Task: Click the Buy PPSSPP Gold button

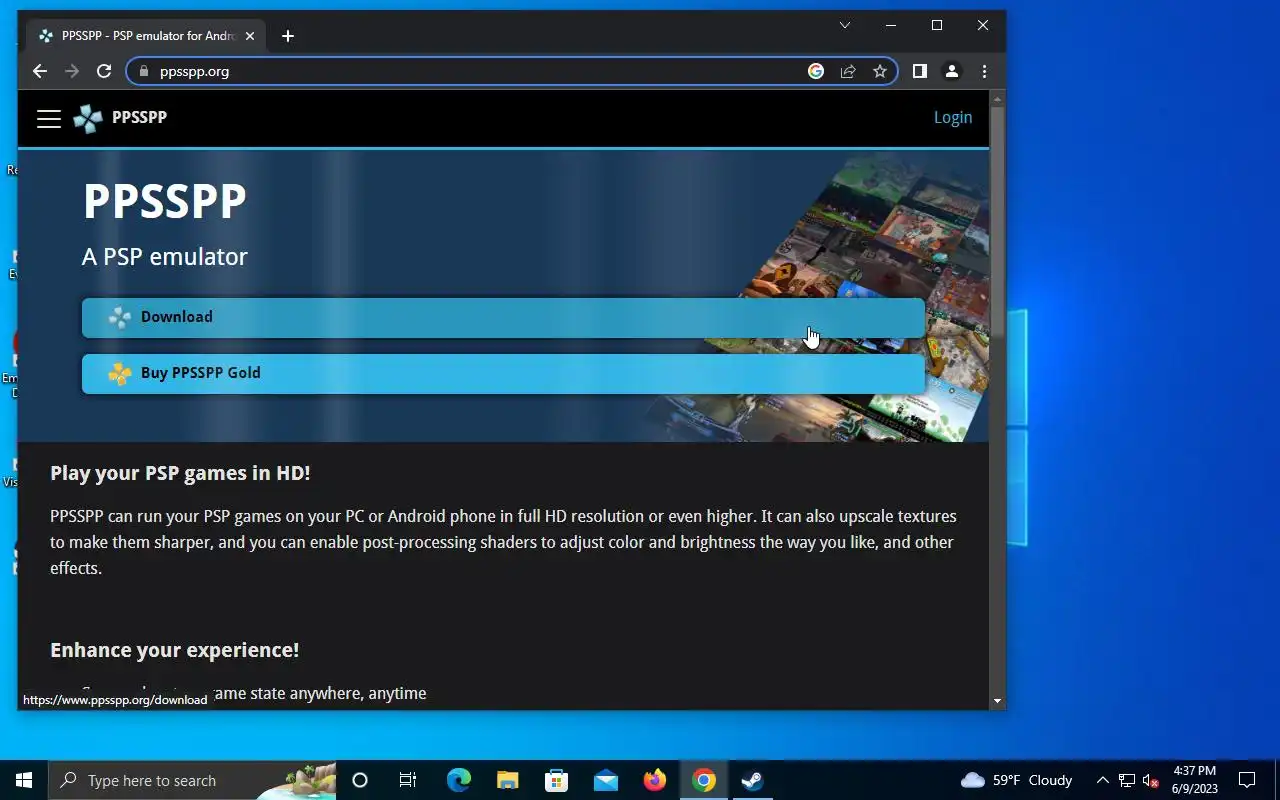Action: tap(503, 373)
